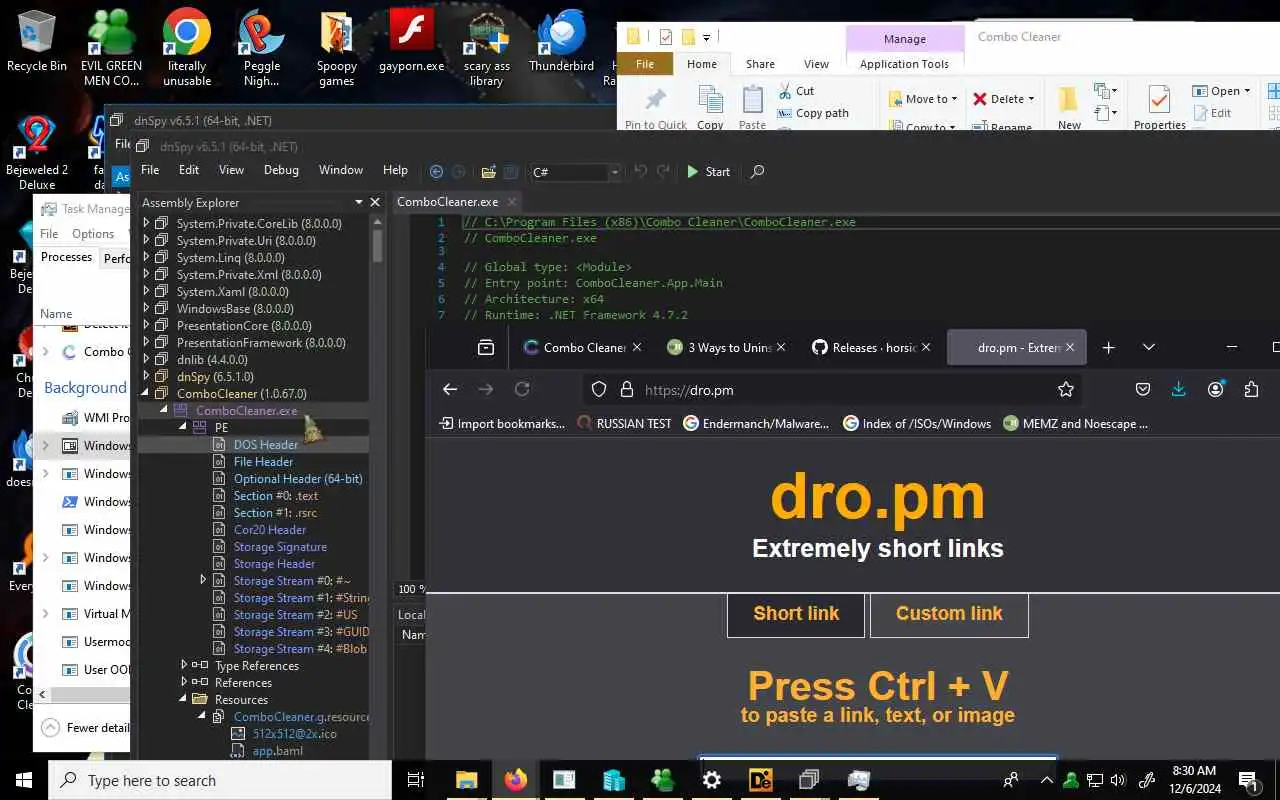Click the volume speaker tray icon

click(x=1118, y=780)
